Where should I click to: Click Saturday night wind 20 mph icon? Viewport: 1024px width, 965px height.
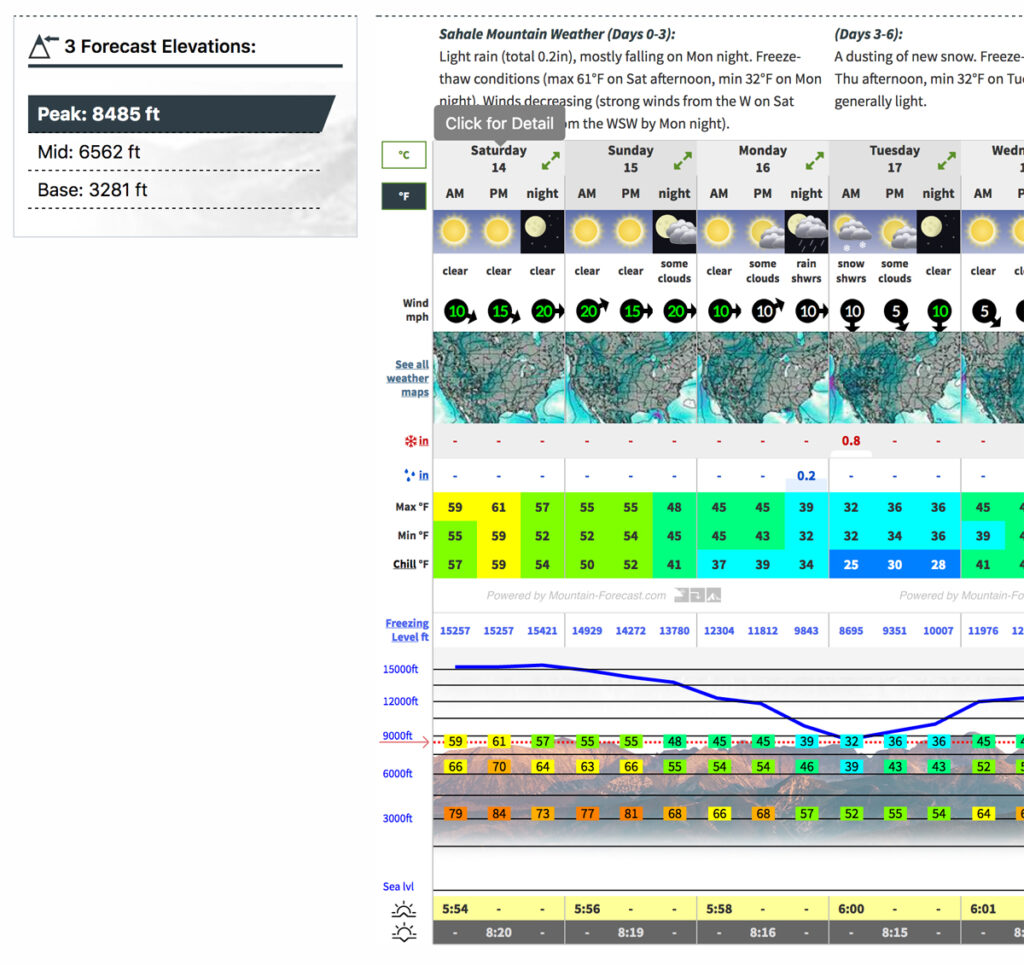click(x=547, y=311)
